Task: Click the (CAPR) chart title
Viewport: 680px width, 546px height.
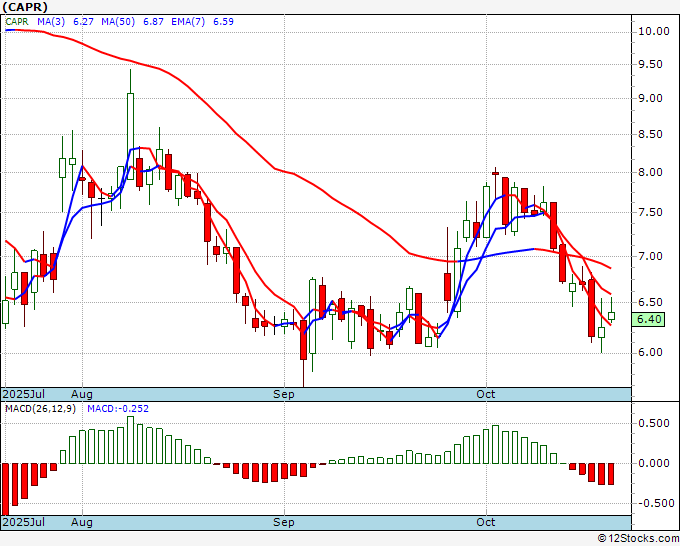Action: [25, 7]
